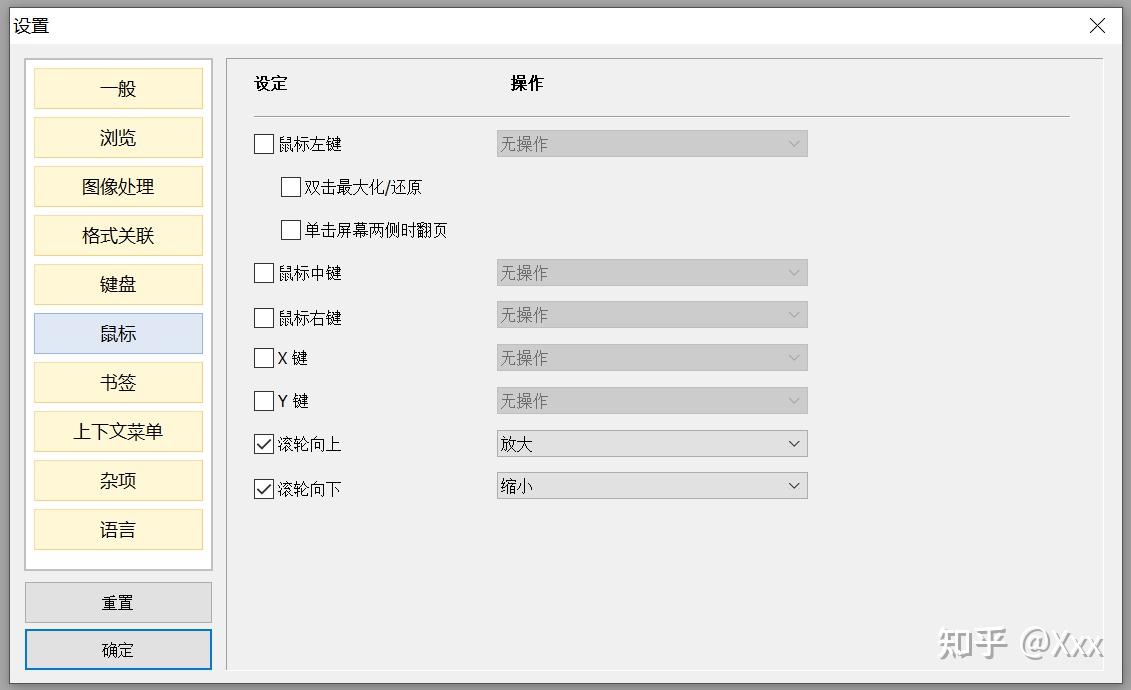Image resolution: width=1131 pixels, height=690 pixels.
Task: Click the 重置 button
Action: [117, 602]
